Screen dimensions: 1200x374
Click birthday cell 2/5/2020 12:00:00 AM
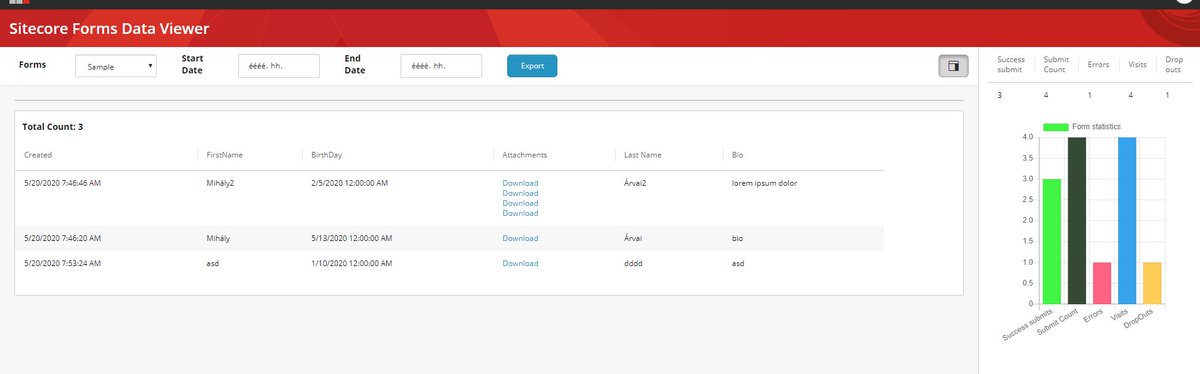tap(349, 183)
